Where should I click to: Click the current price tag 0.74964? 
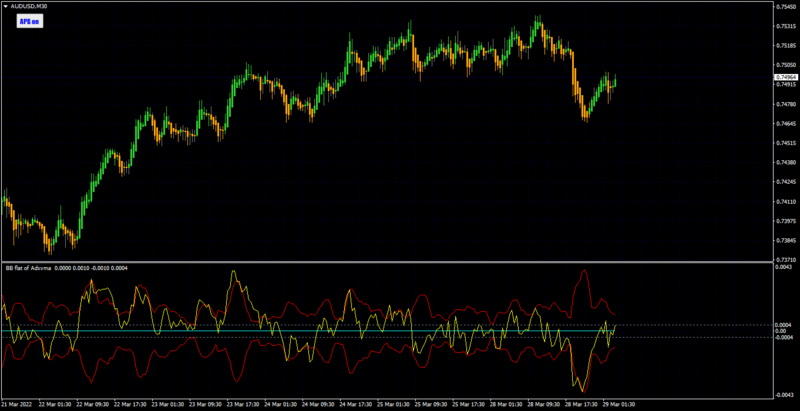[x=786, y=77]
